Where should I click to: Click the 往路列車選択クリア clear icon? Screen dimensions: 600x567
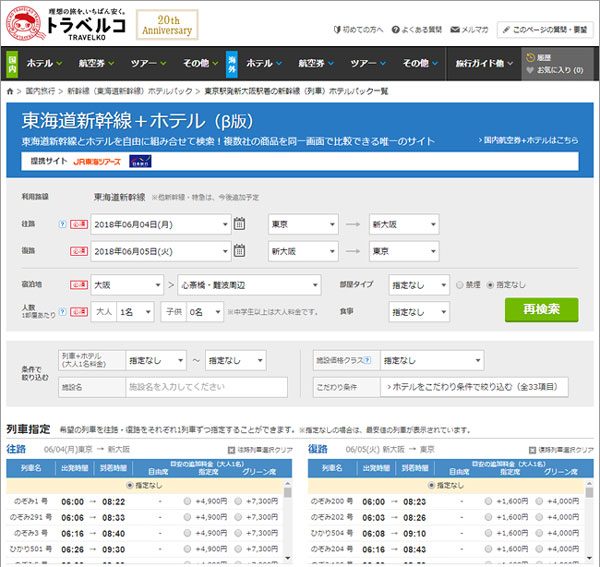click(231, 450)
